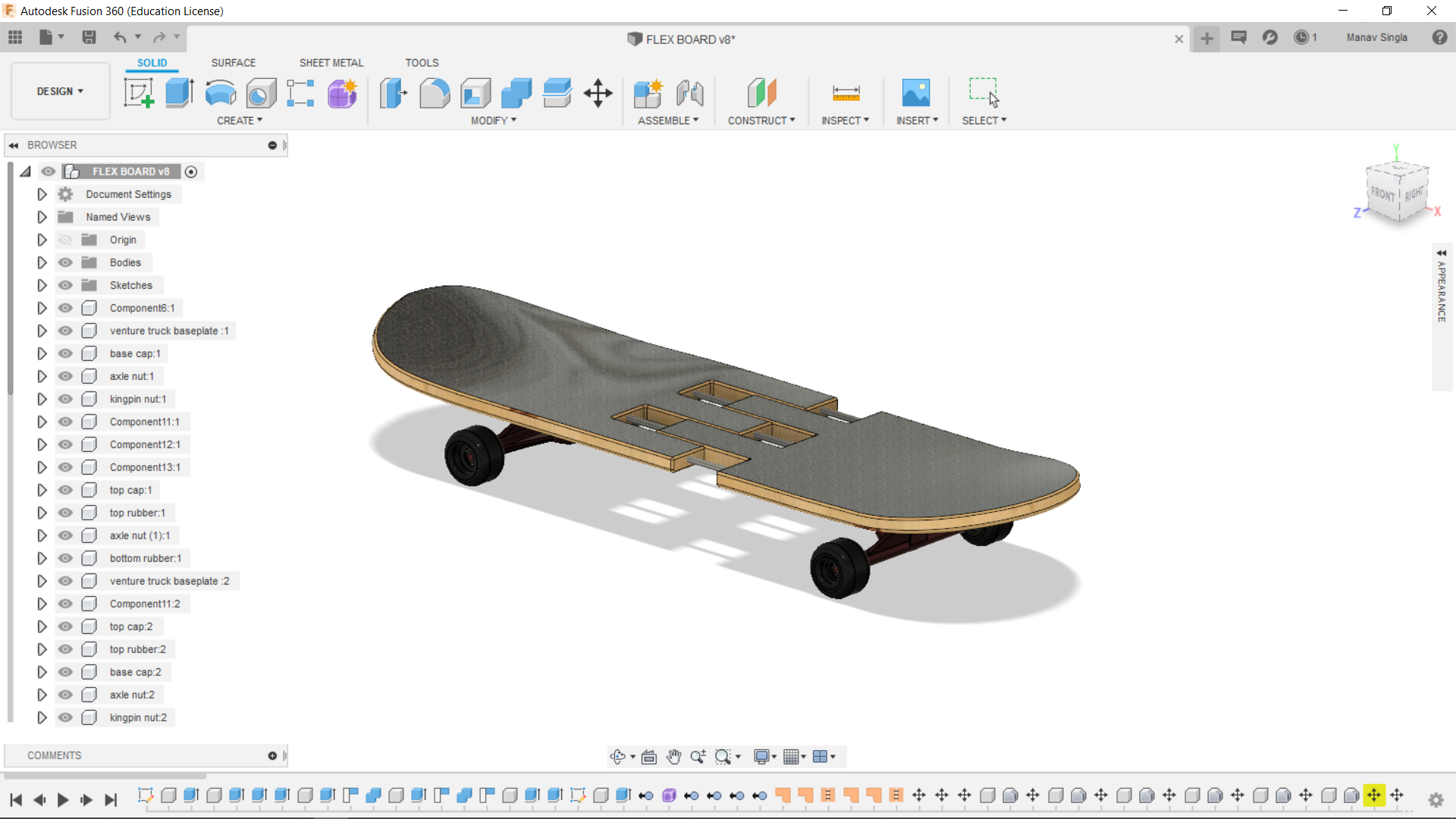The height and width of the screenshot is (819, 1456).
Task: Click the Move/Copy tool icon
Action: coord(598,92)
